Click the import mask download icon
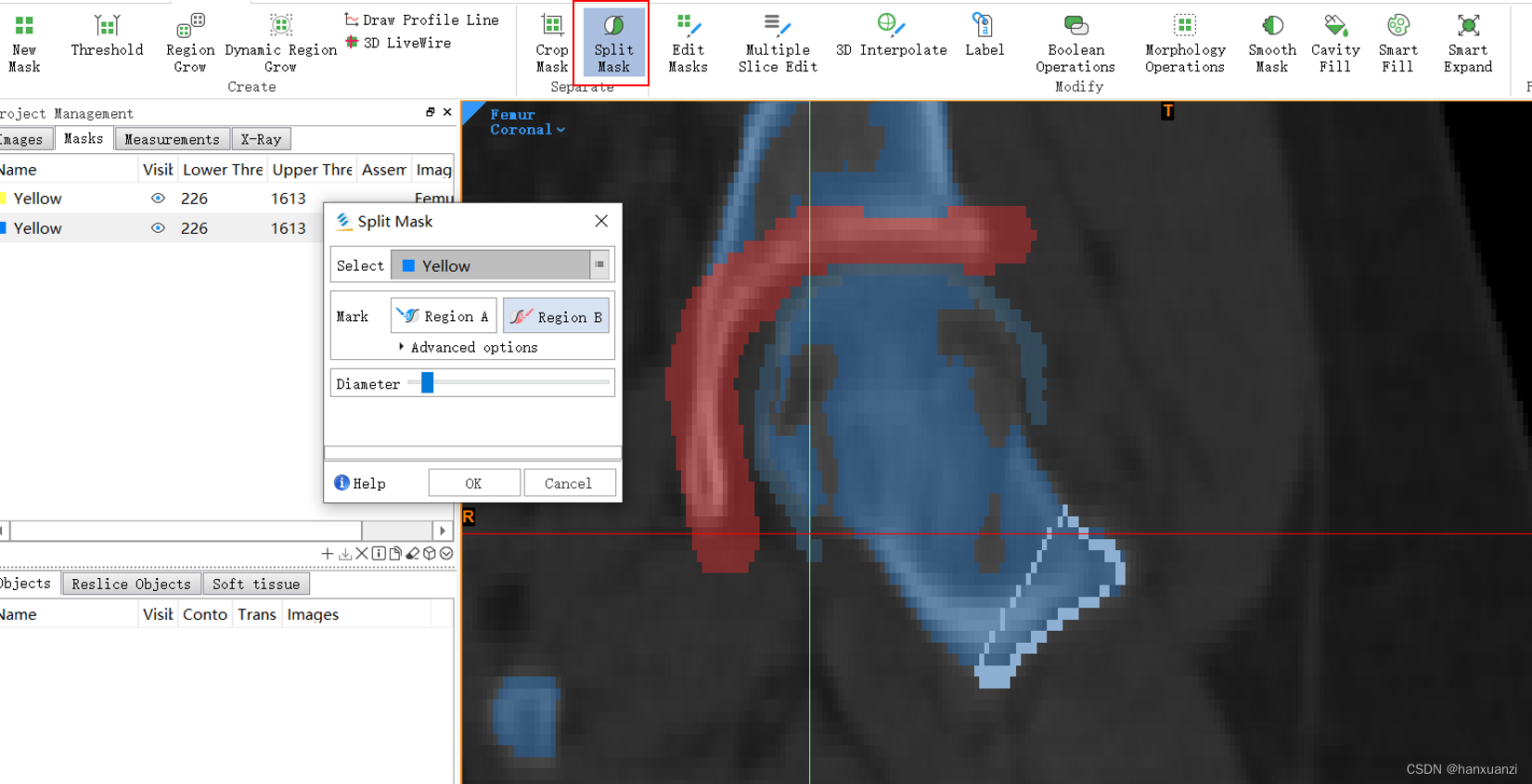 [x=345, y=554]
